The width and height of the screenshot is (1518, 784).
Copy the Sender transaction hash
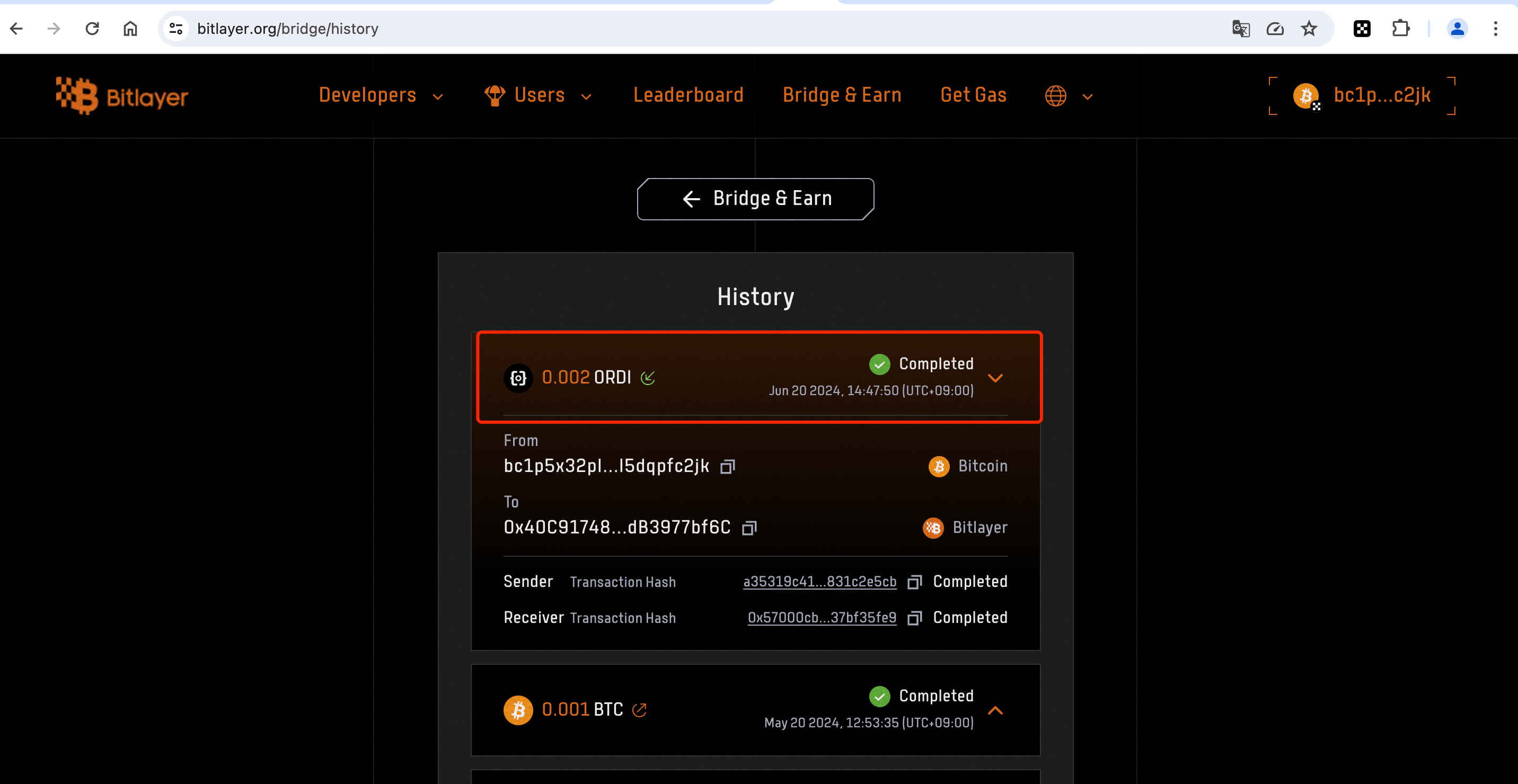[x=914, y=582]
